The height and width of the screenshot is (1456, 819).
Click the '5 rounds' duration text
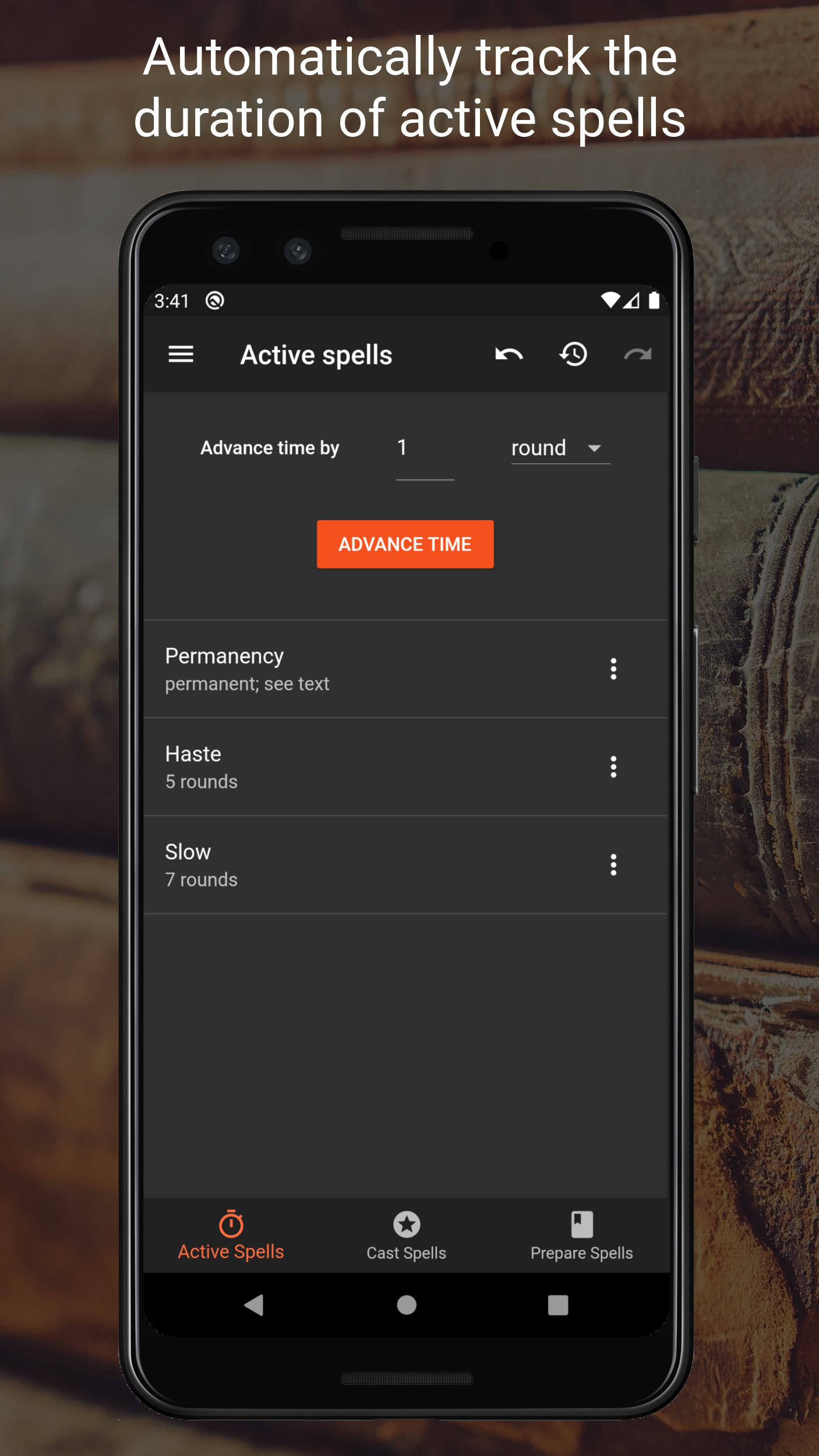pos(202,782)
